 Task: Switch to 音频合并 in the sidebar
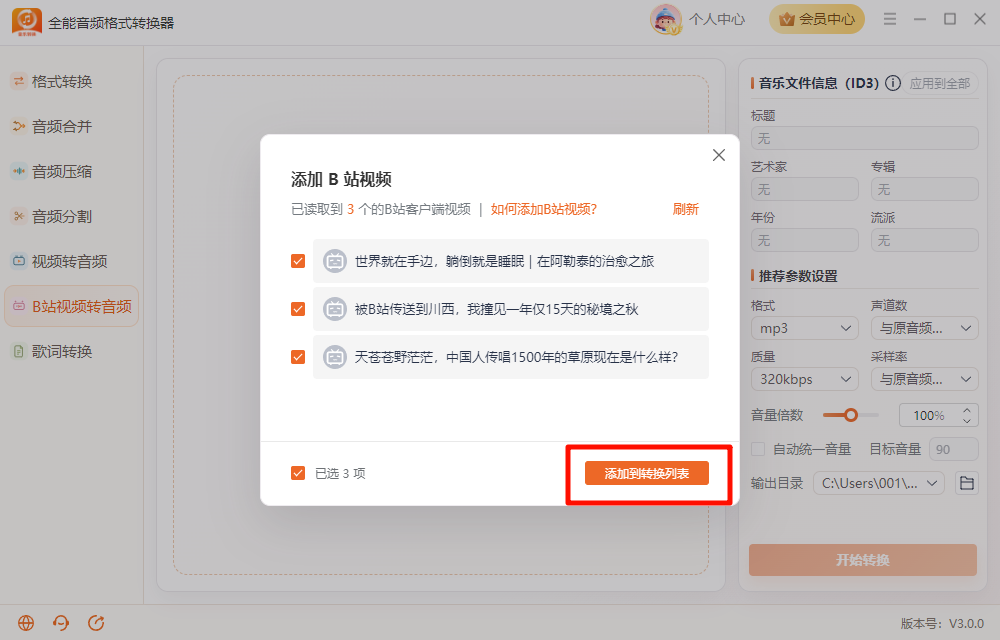click(x=71, y=126)
